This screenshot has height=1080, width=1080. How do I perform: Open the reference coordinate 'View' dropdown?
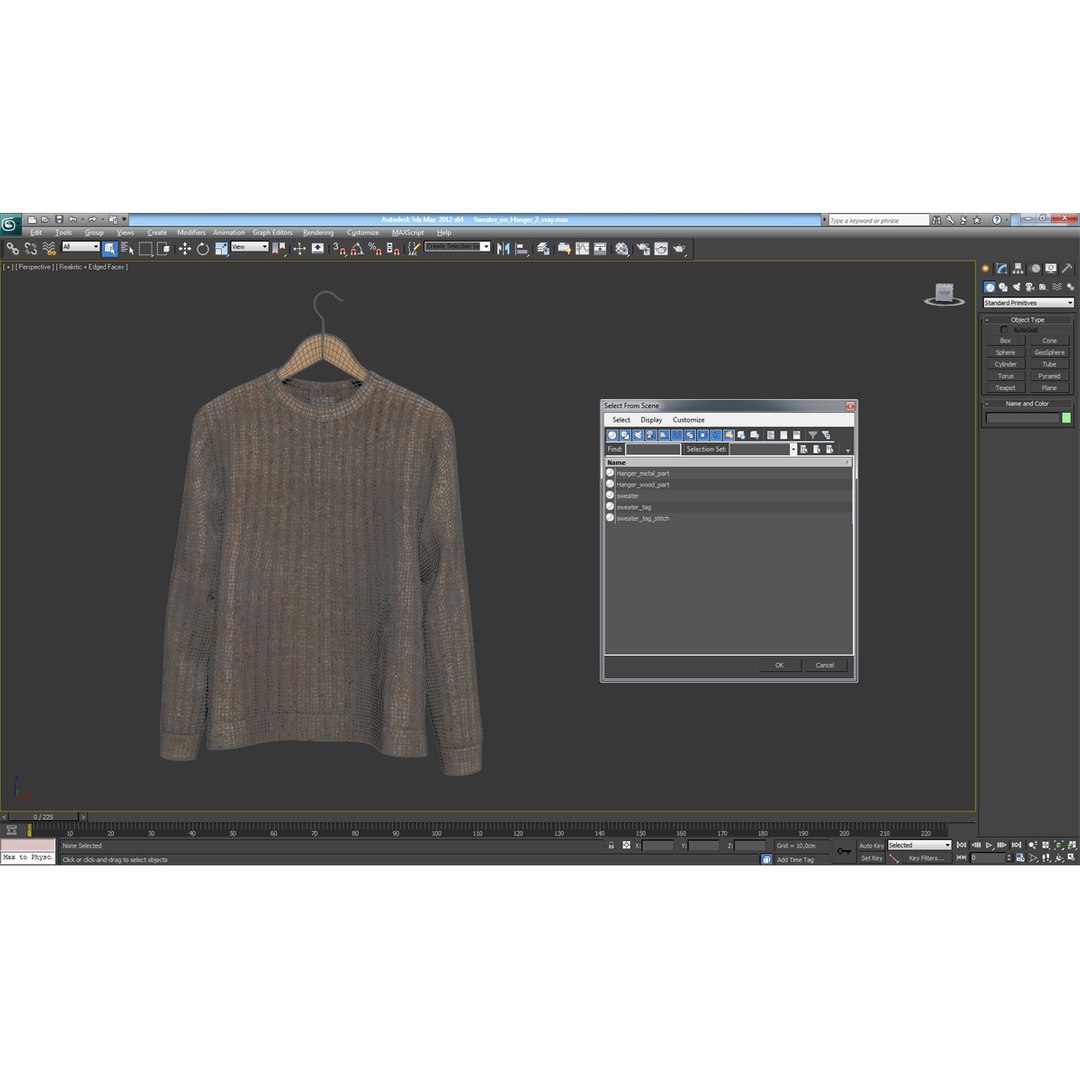tap(249, 247)
